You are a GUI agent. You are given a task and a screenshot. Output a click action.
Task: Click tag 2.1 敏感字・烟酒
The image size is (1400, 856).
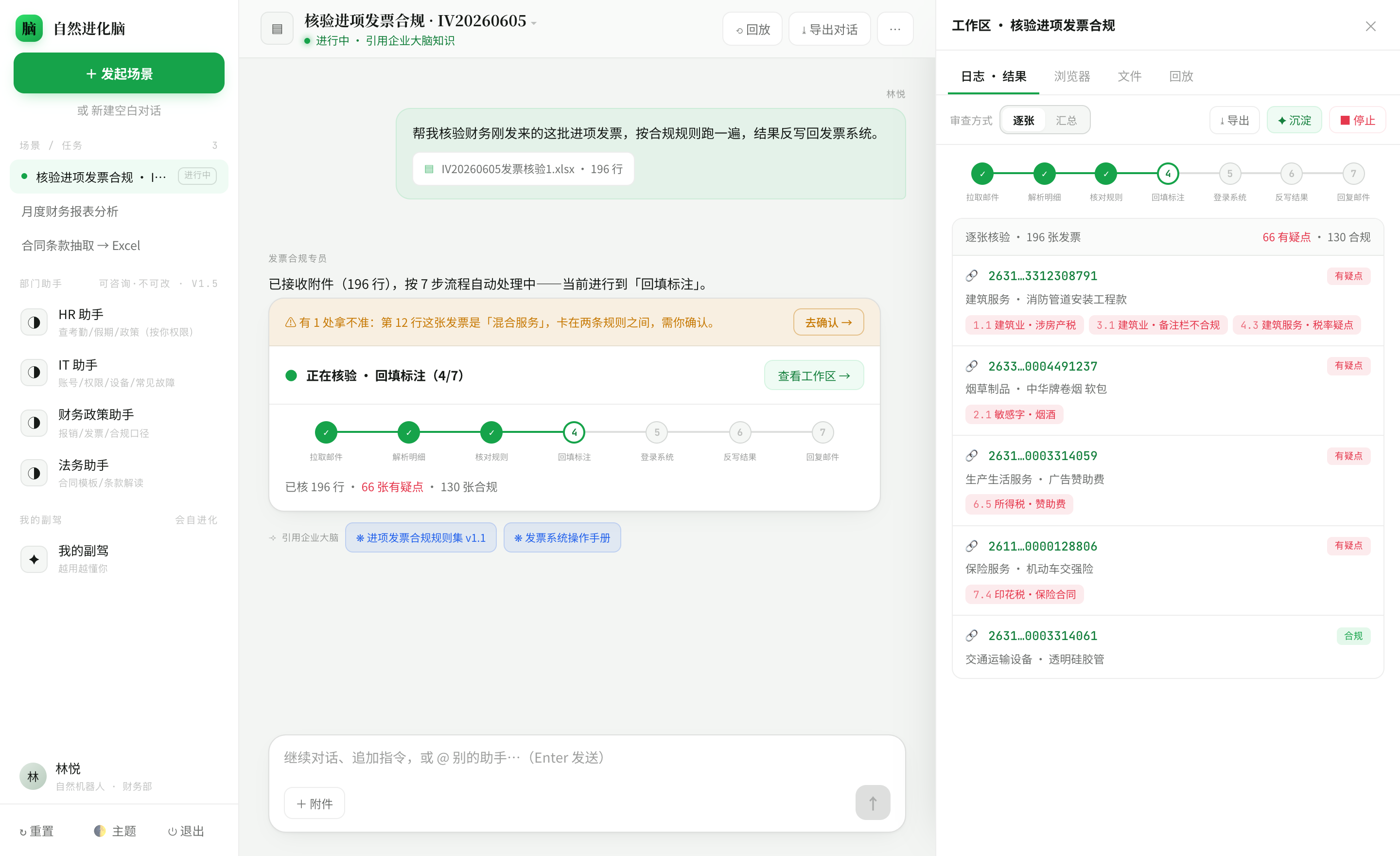[x=1014, y=414]
